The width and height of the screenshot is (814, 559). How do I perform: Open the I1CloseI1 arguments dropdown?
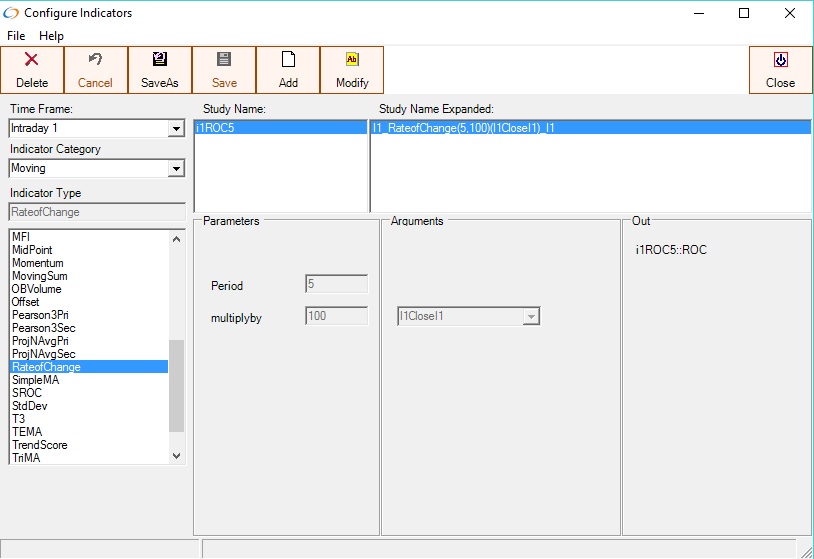(x=532, y=317)
